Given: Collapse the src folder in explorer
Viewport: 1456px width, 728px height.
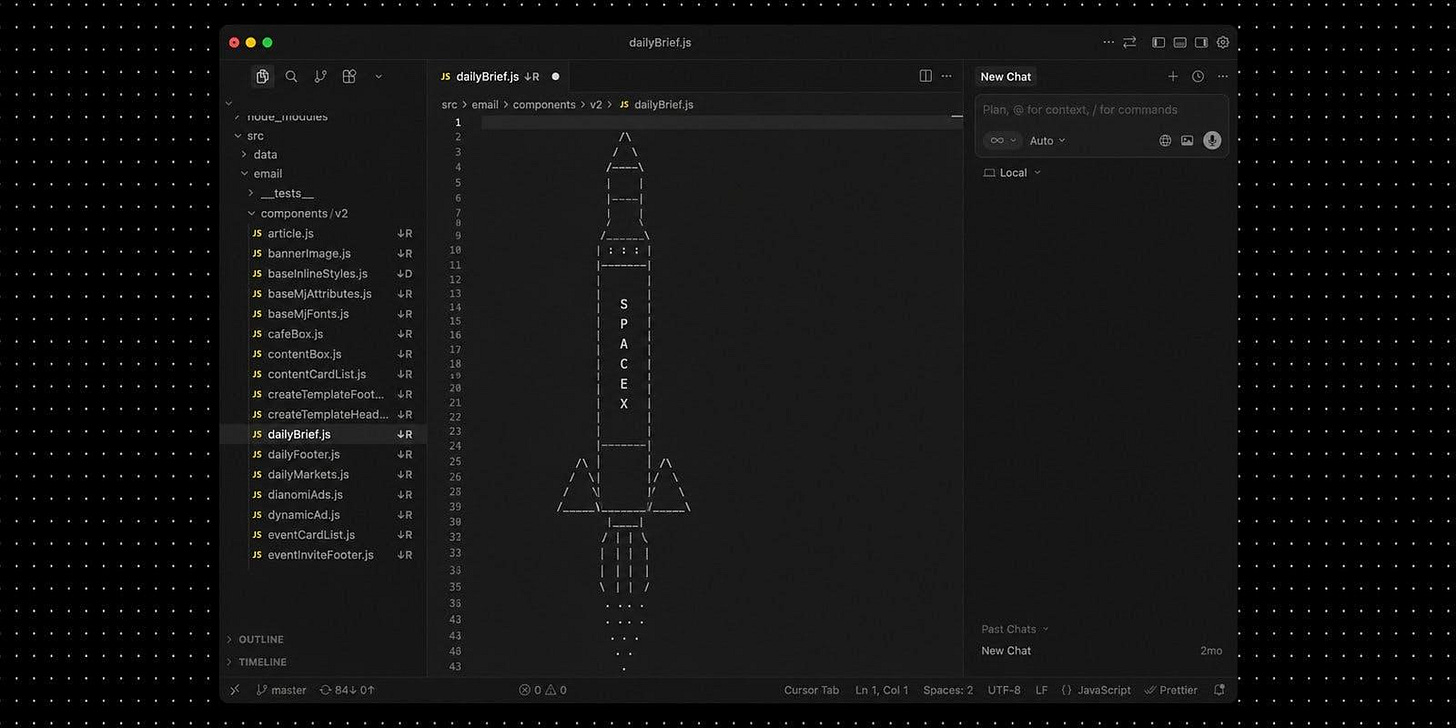Looking at the screenshot, I should [255, 136].
